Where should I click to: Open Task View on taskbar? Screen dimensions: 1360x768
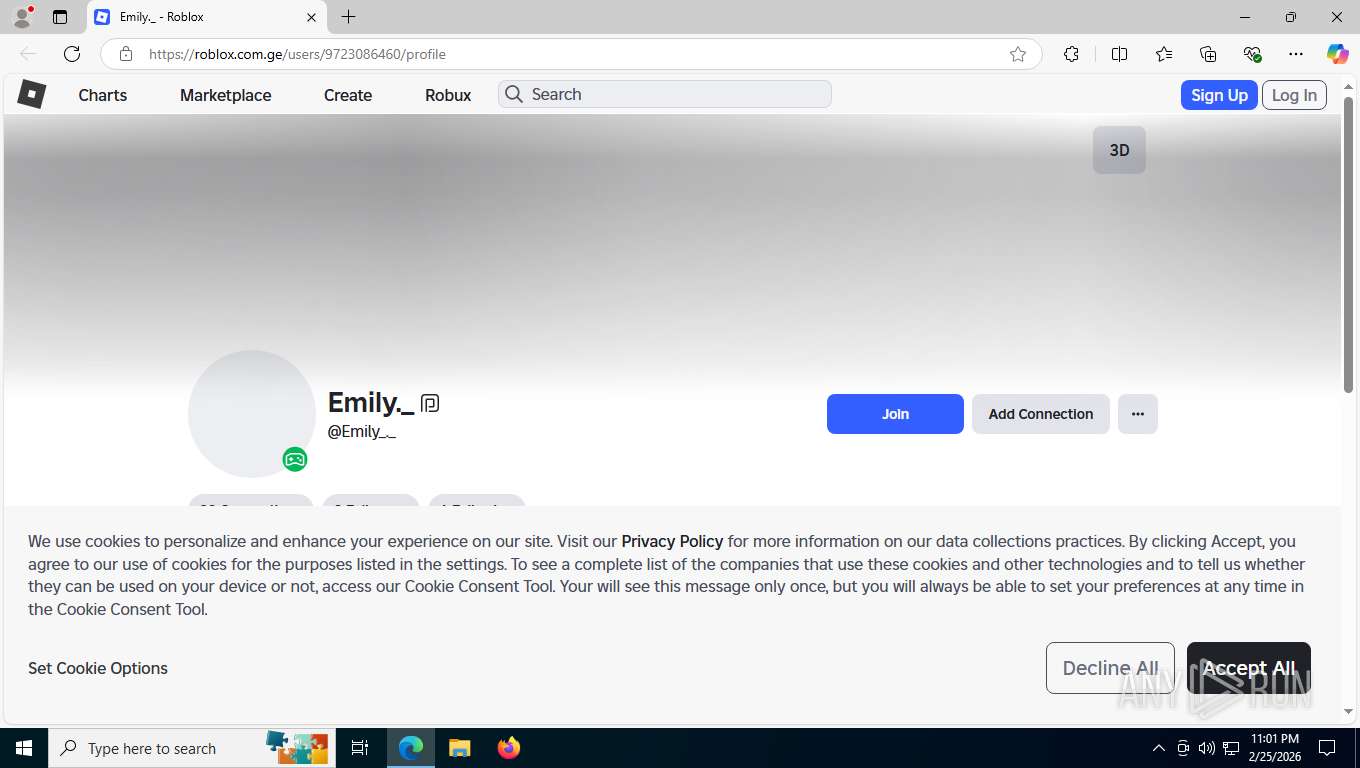(x=360, y=748)
